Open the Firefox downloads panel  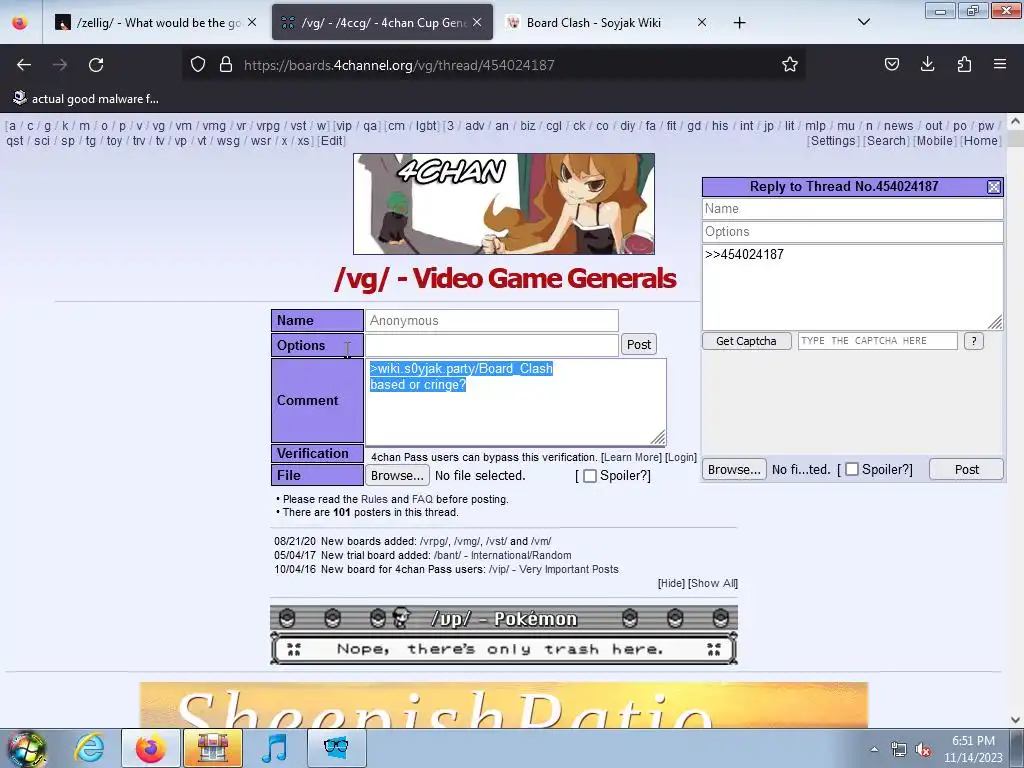tap(927, 64)
